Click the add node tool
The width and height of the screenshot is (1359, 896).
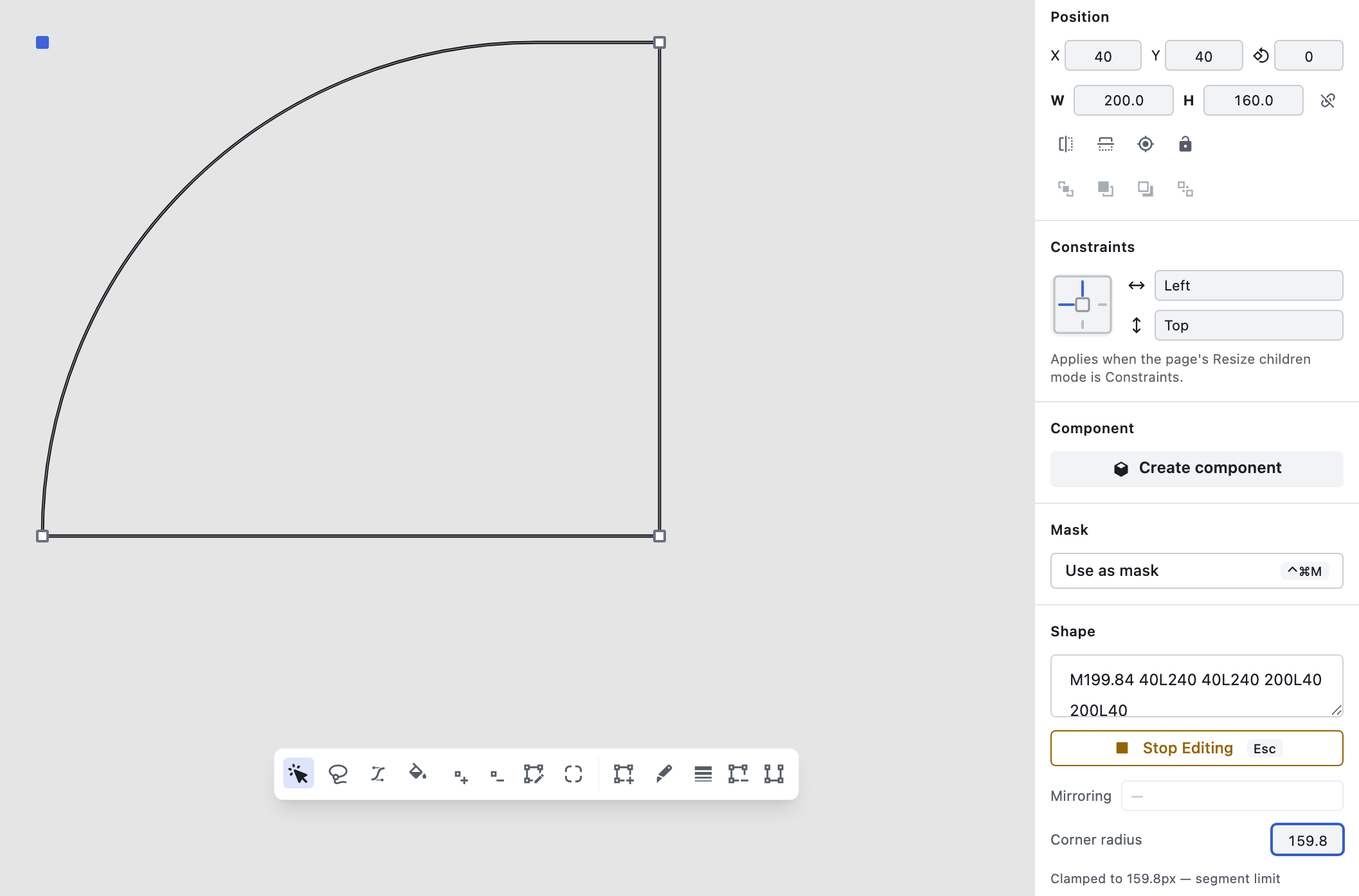tap(460, 776)
